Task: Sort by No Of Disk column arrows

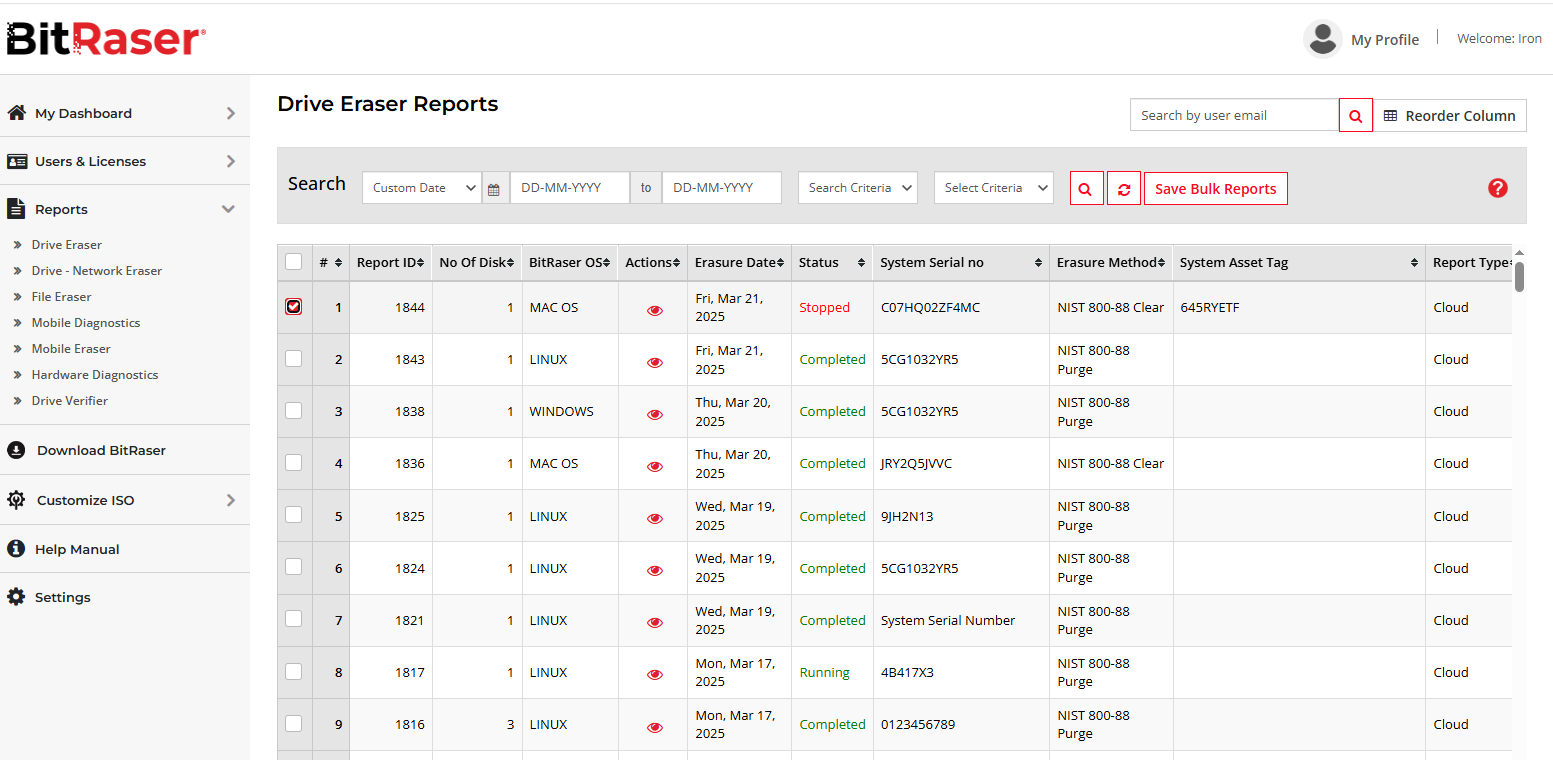Action: (511, 263)
